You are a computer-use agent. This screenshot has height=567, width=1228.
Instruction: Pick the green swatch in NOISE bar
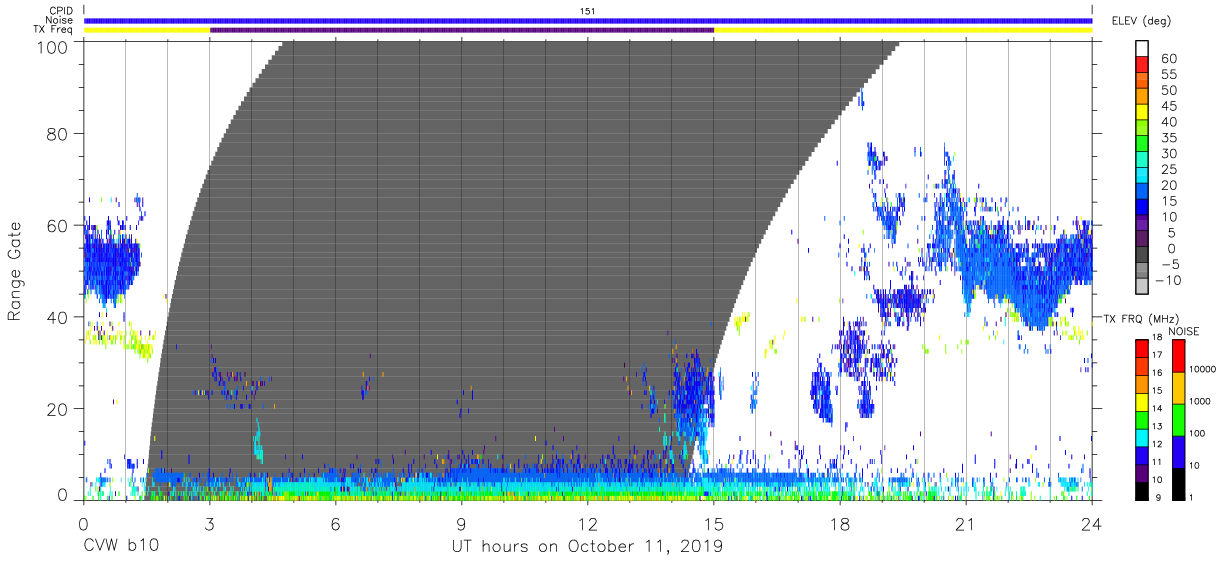pos(1177,420)
